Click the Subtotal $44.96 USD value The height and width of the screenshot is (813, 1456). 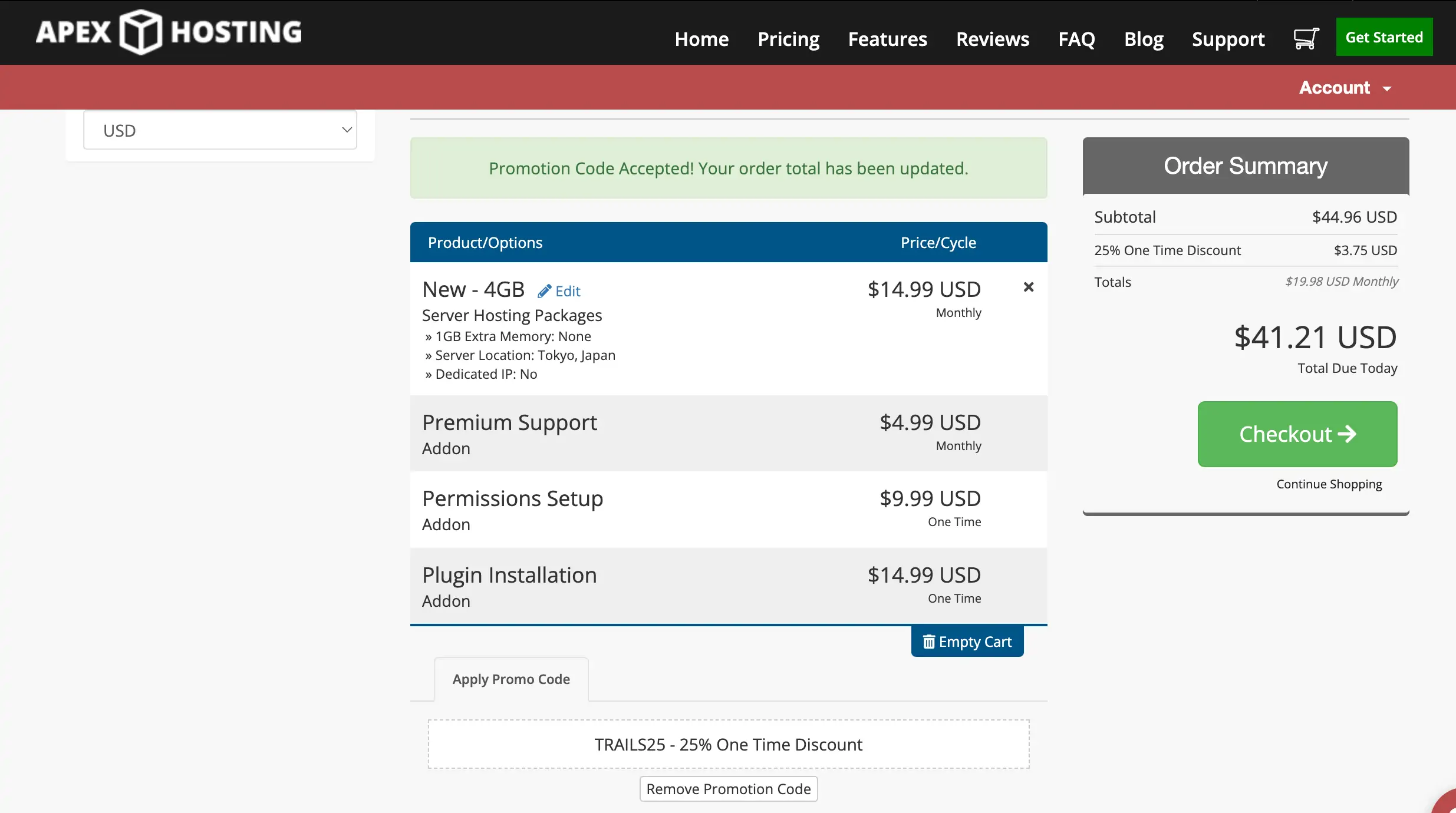click(1355, 217)
